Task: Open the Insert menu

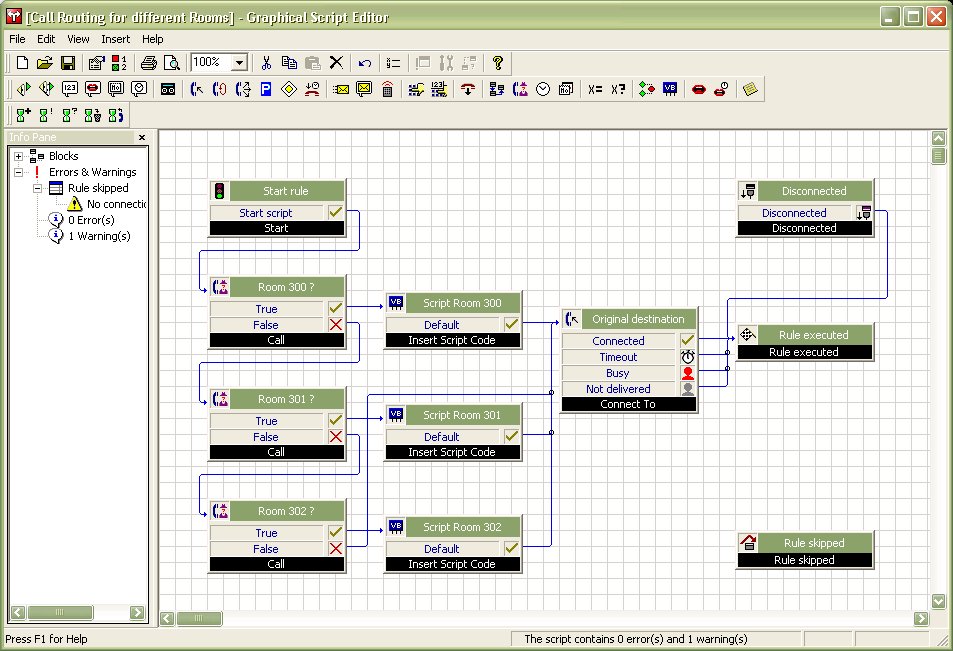Action: tap(115, 39)
